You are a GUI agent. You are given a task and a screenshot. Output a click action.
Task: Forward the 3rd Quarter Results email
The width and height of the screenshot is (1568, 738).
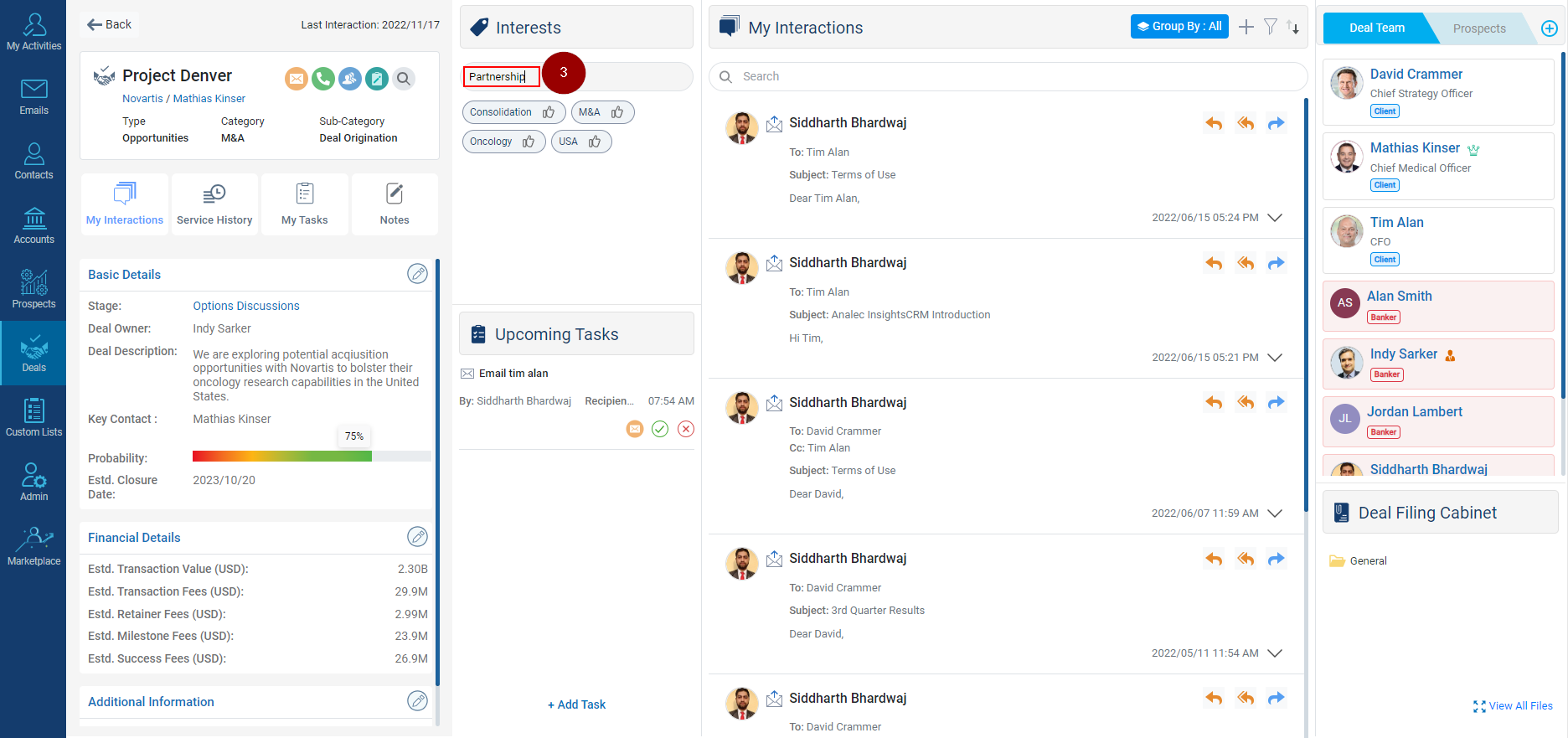[1276, 559]
